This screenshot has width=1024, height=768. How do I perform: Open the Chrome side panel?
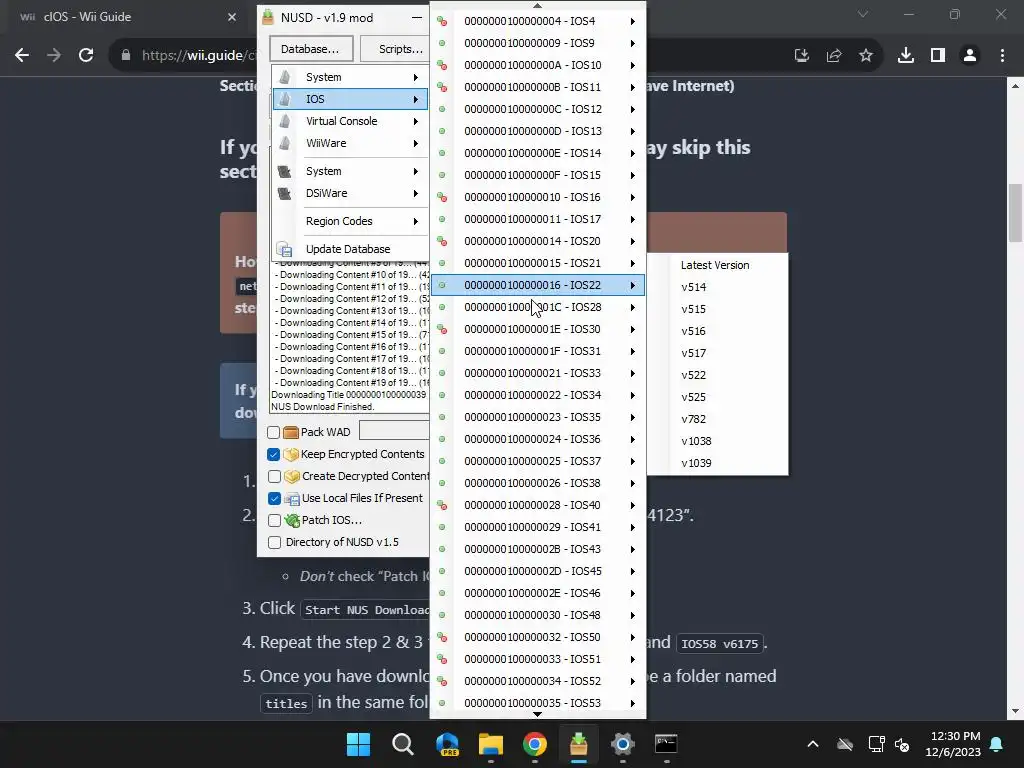938,56
